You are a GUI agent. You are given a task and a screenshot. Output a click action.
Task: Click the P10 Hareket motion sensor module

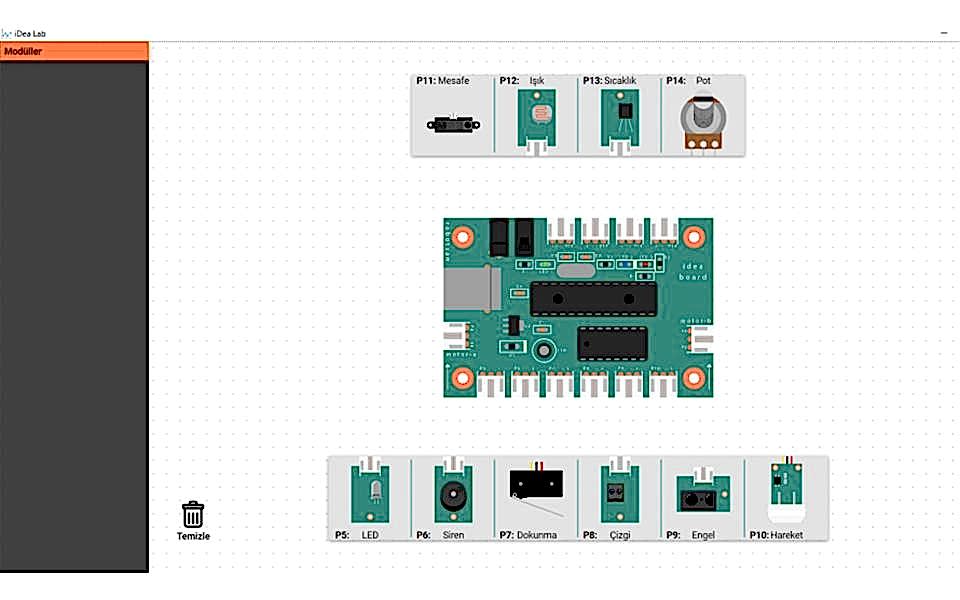click(787, 490)
